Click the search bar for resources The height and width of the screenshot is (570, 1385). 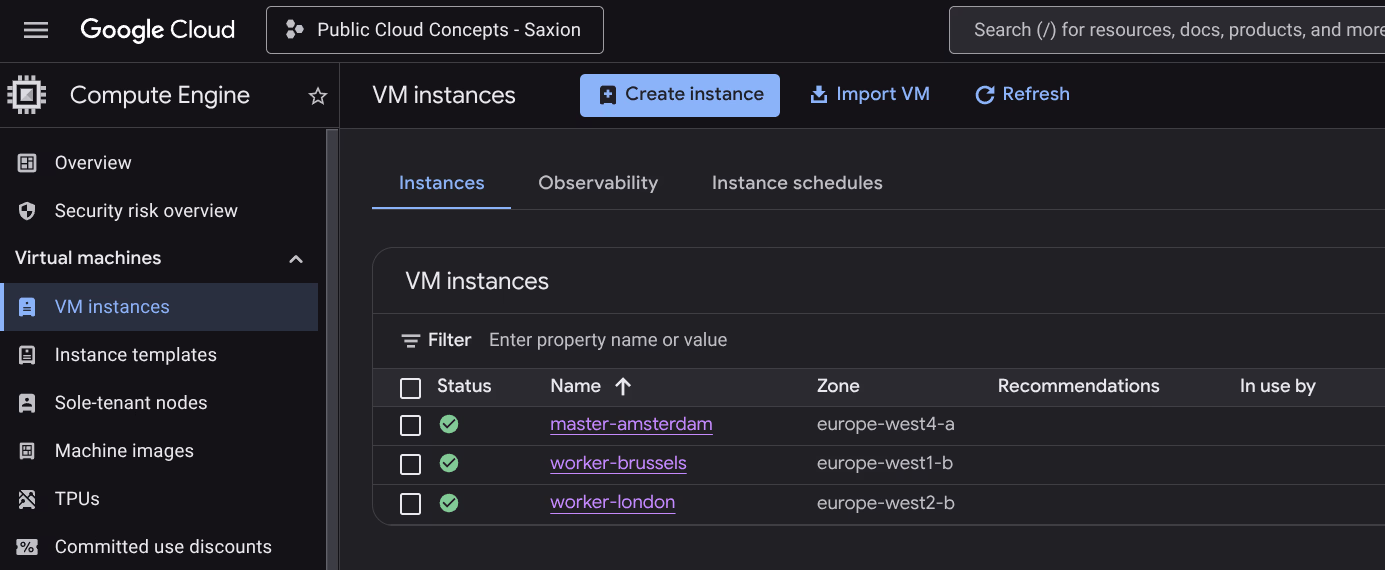1167,30
